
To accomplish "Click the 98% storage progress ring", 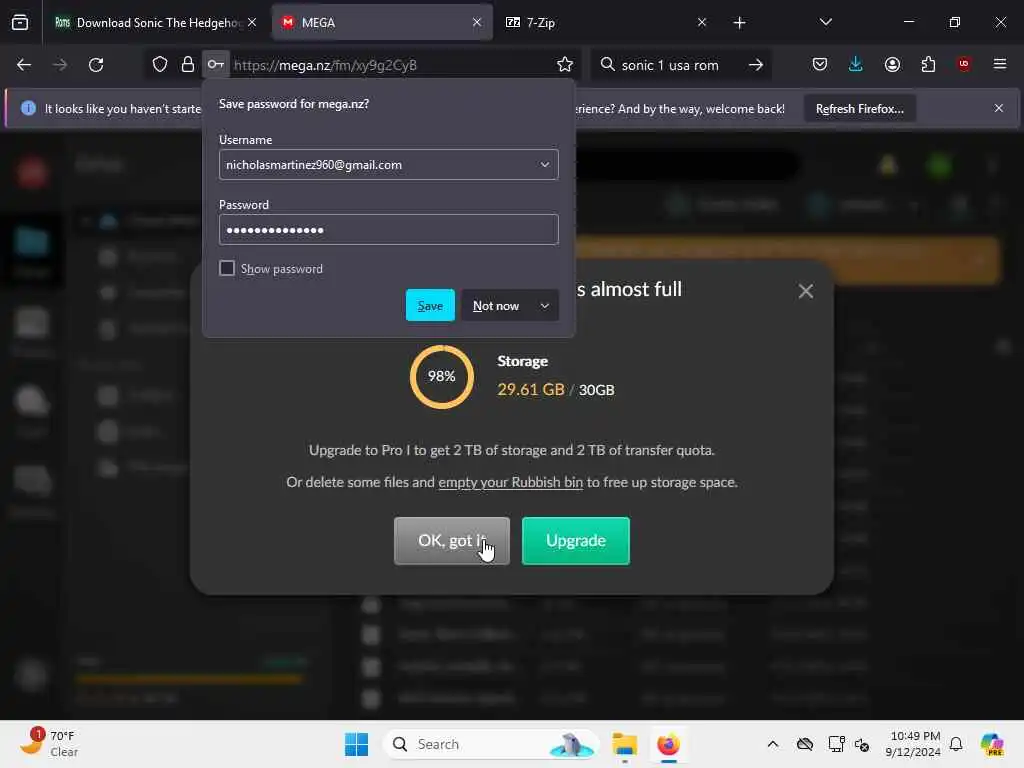I will point(441,376).
